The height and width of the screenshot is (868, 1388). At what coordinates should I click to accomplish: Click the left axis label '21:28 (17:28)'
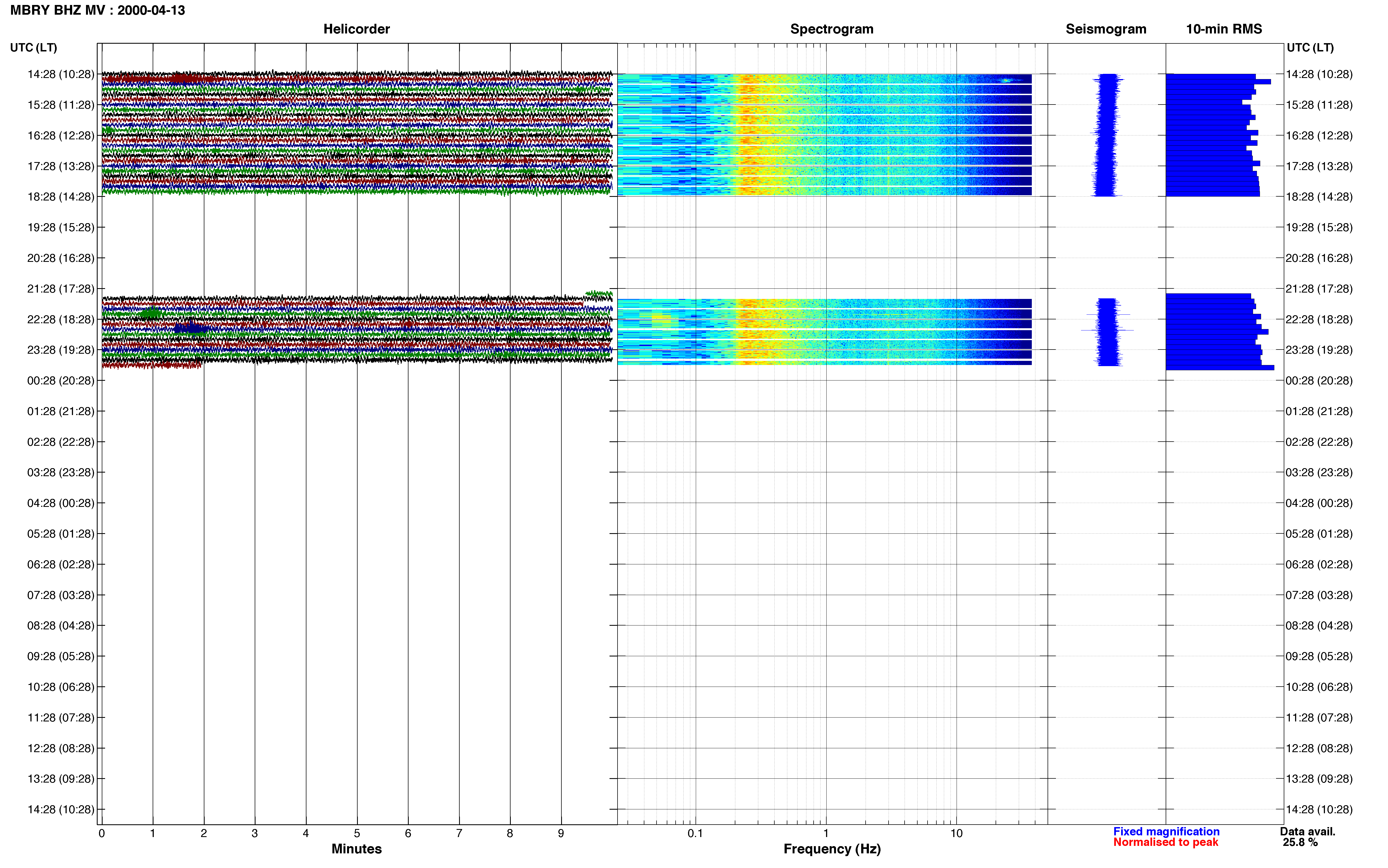(61, 289)
